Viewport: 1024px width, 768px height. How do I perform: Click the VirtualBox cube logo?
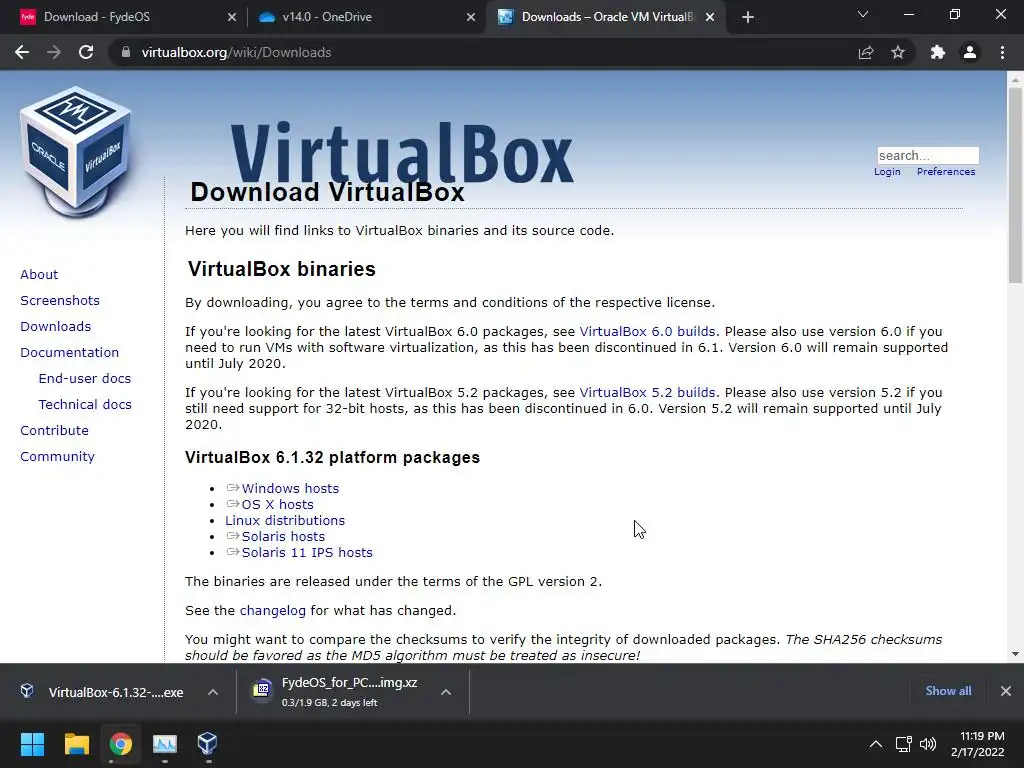pyautogui.click(x=76, y=152)
